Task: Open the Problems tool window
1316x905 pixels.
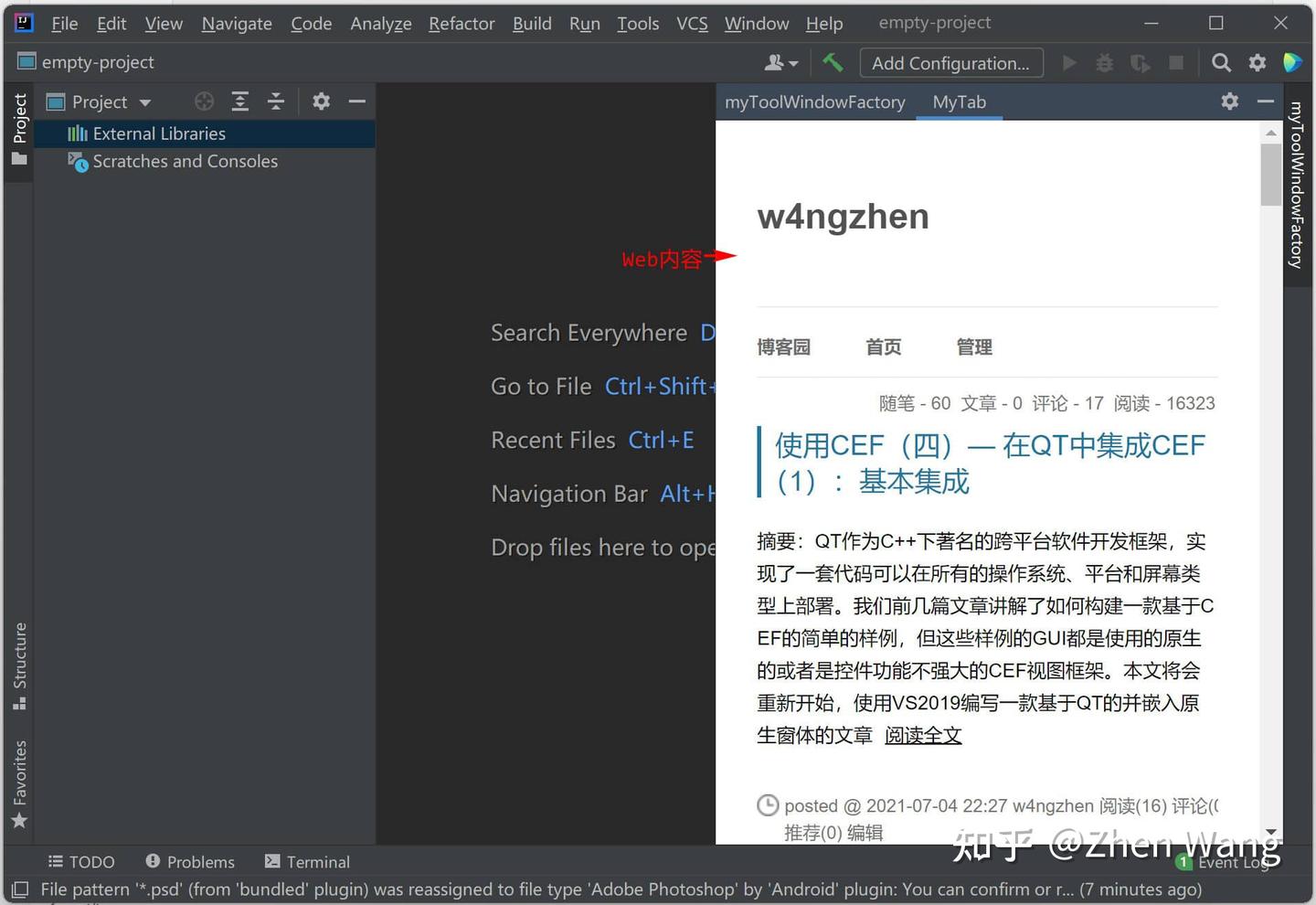Action: pyautogui.click(x=189, y=861)
